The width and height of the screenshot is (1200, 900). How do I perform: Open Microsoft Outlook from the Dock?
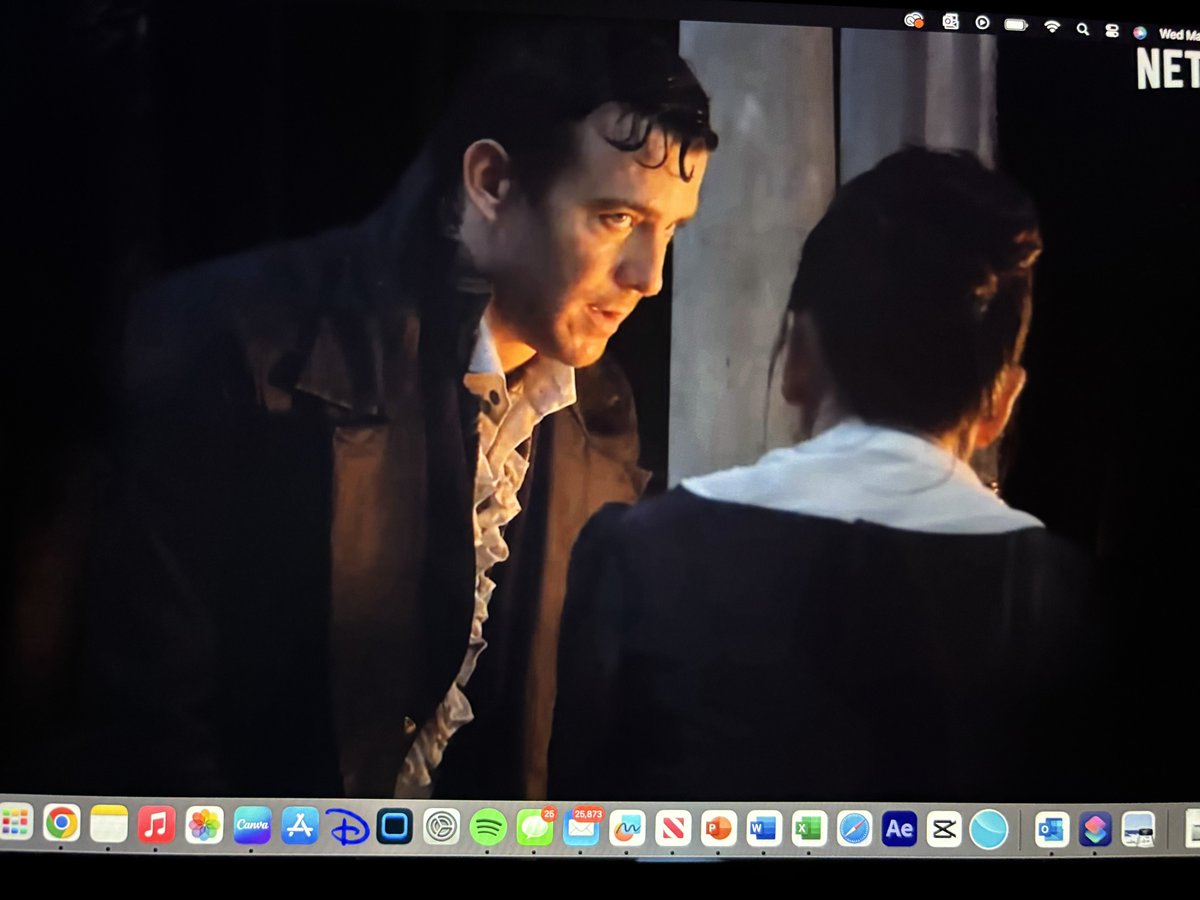pyautogui.click(x=1051, y=829)
